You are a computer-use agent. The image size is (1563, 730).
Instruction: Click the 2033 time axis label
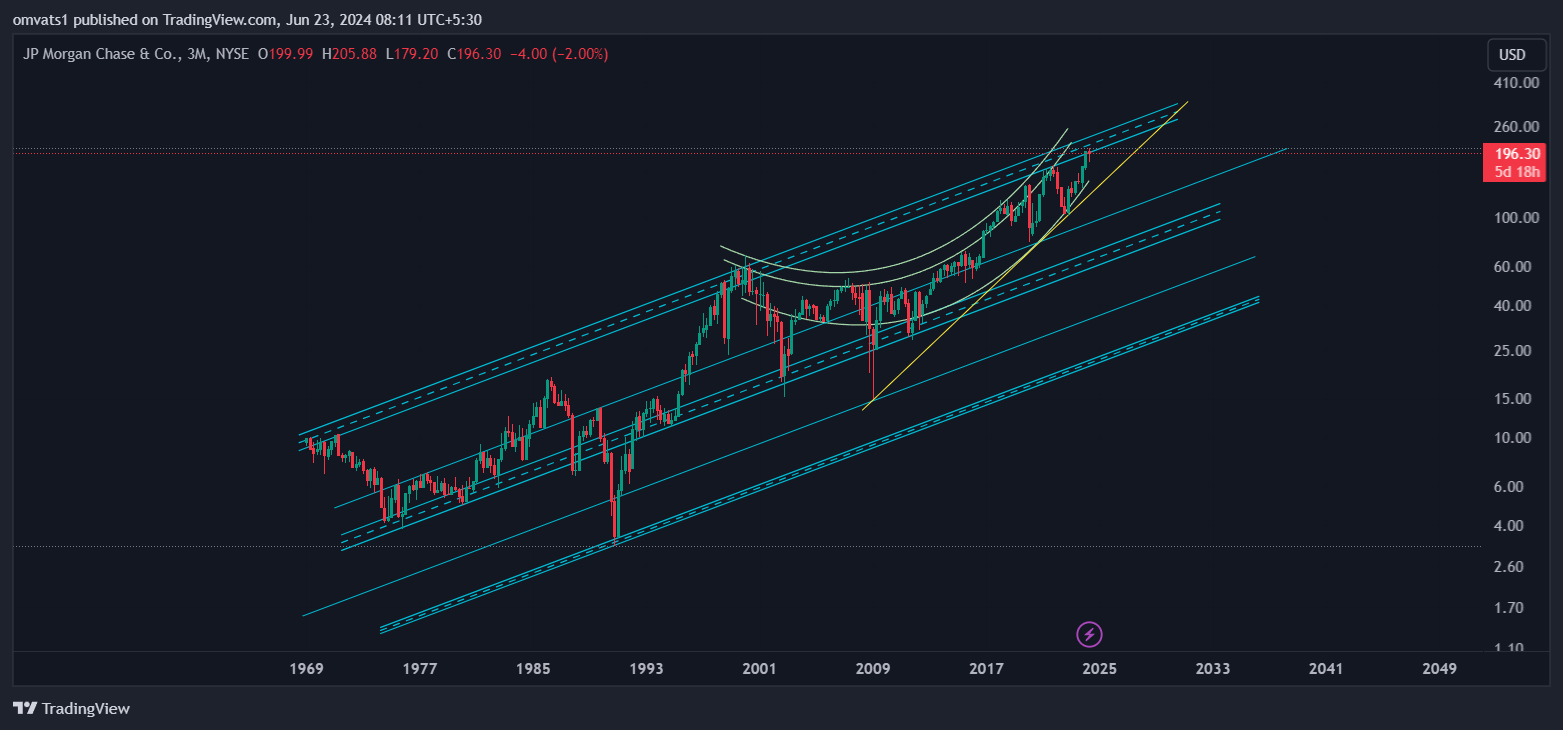point(1213,668)
